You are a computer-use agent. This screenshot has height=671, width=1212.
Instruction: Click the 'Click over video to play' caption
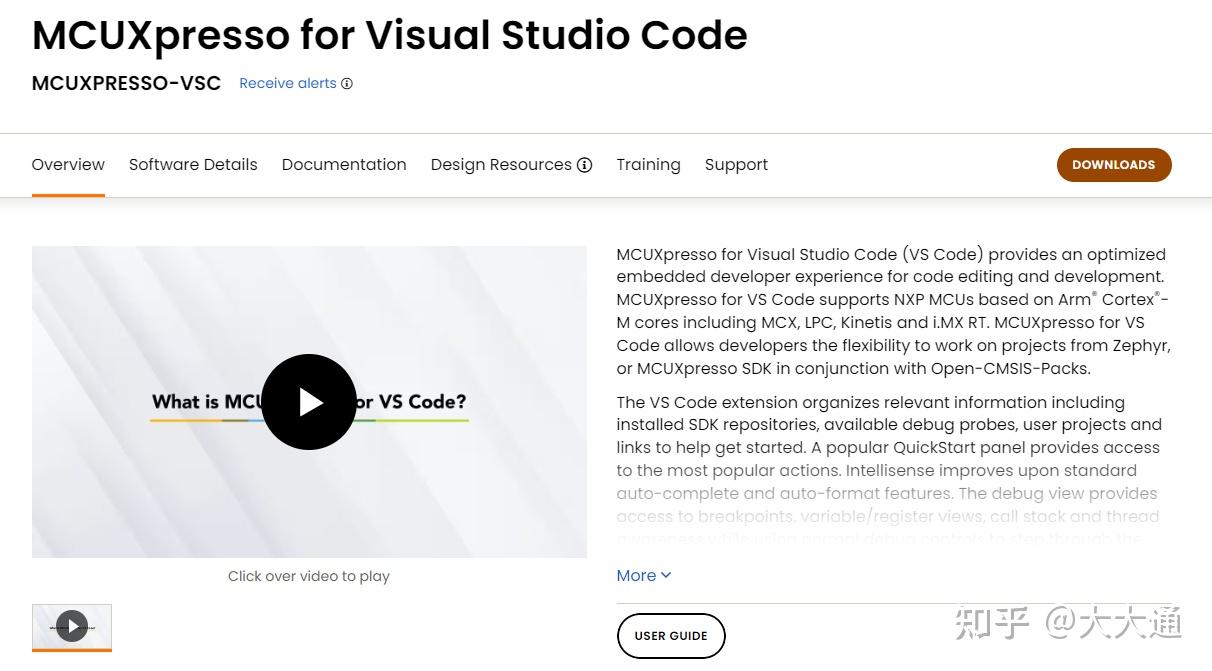click(x=309, y=576)
